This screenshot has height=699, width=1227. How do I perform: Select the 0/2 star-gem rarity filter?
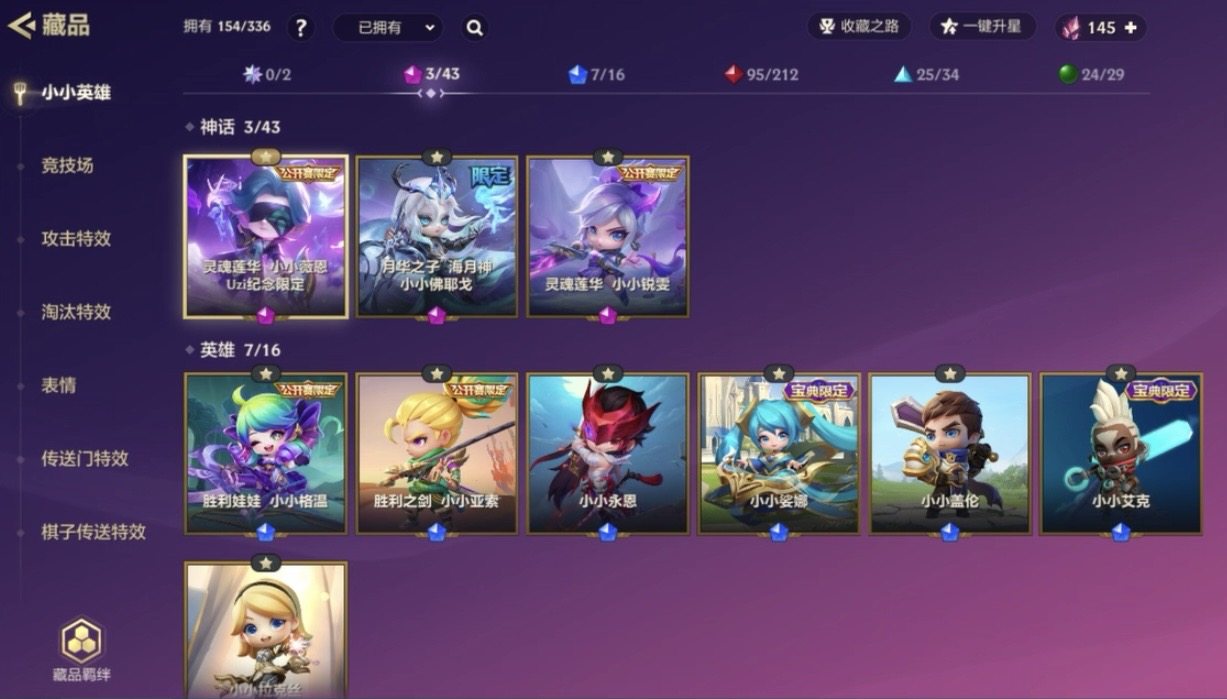[267, 74]
